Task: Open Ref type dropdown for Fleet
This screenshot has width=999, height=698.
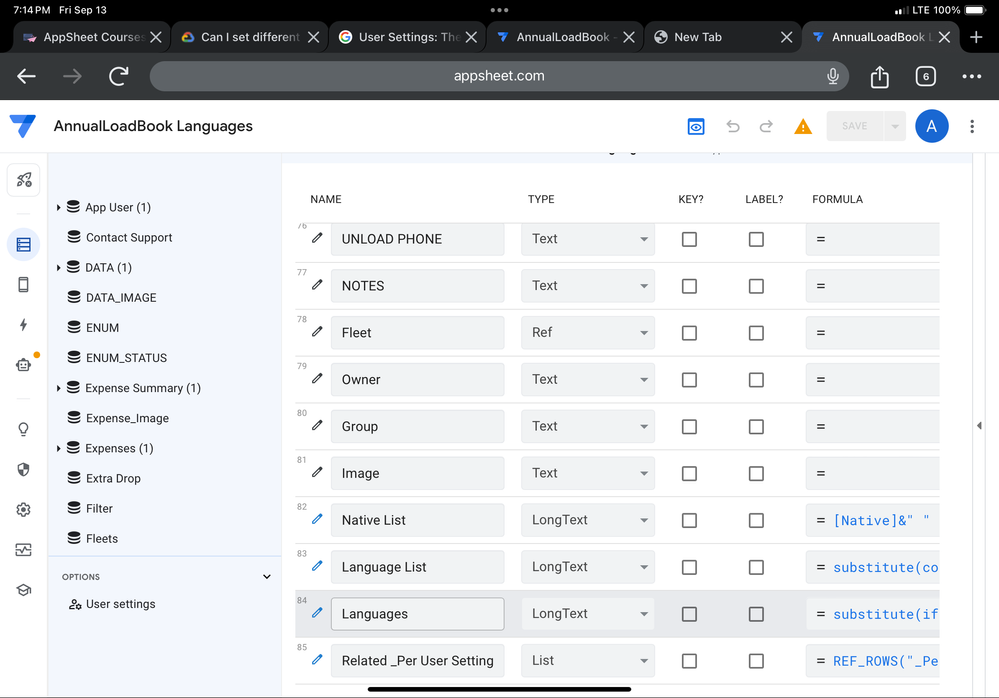Action: pos(587,332)
